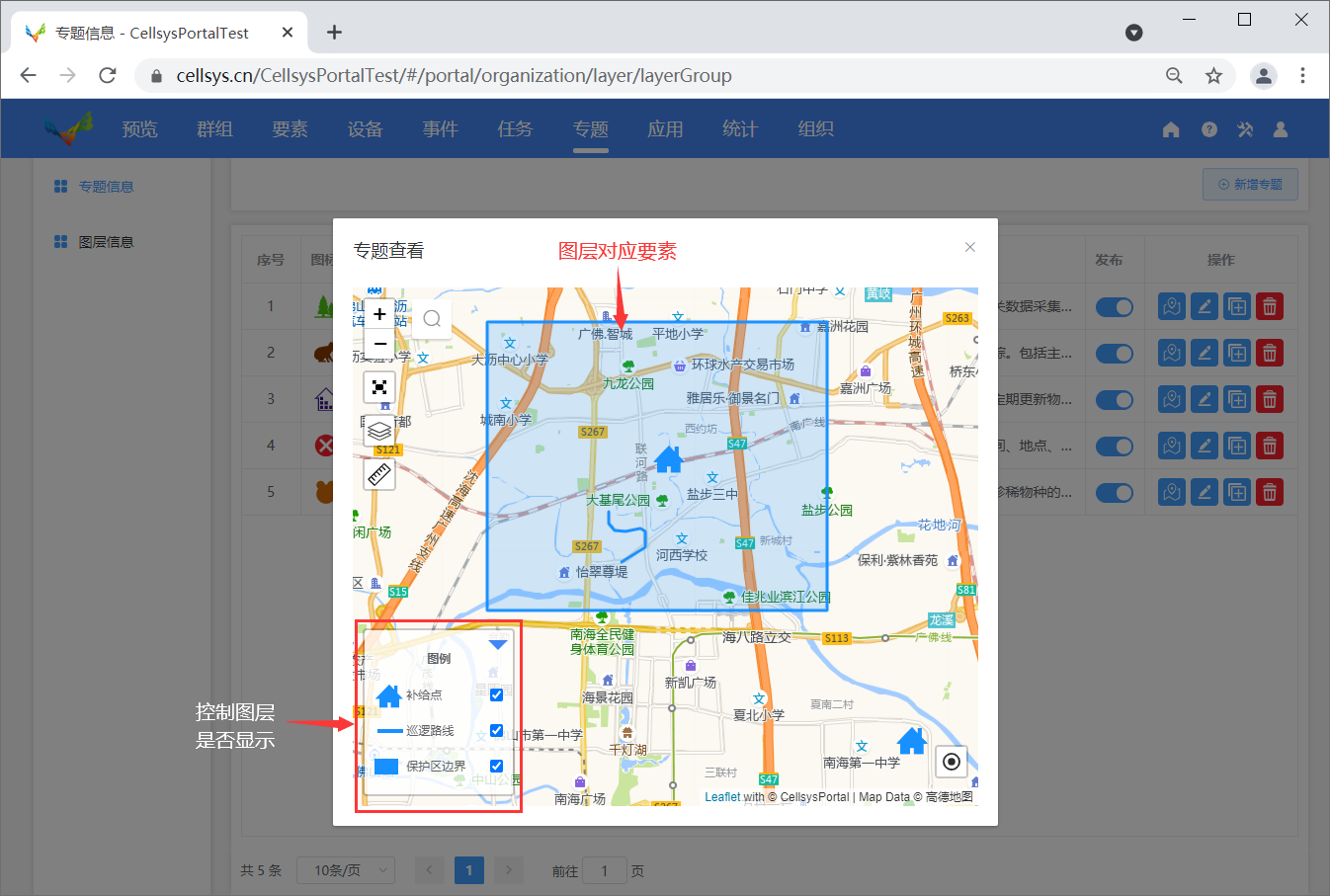The height and width of the screenshot is (896, 1330).
Task: Toggle publish switch for row 2
Action: click(x=1114, y=354)
